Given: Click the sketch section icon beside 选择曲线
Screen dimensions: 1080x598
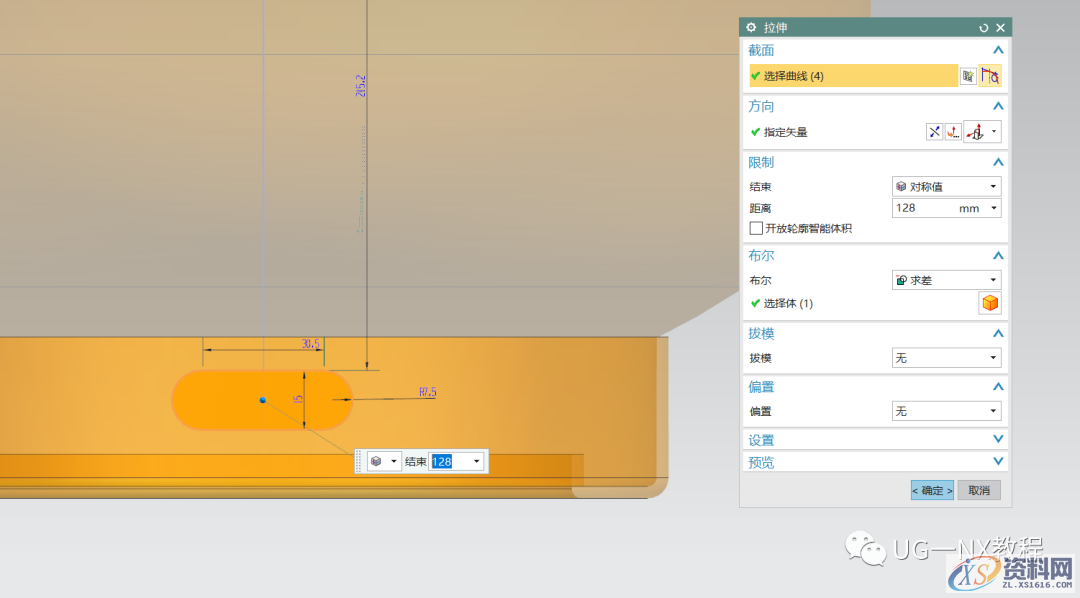Looking at the screenshot, I should click(968, 76).
